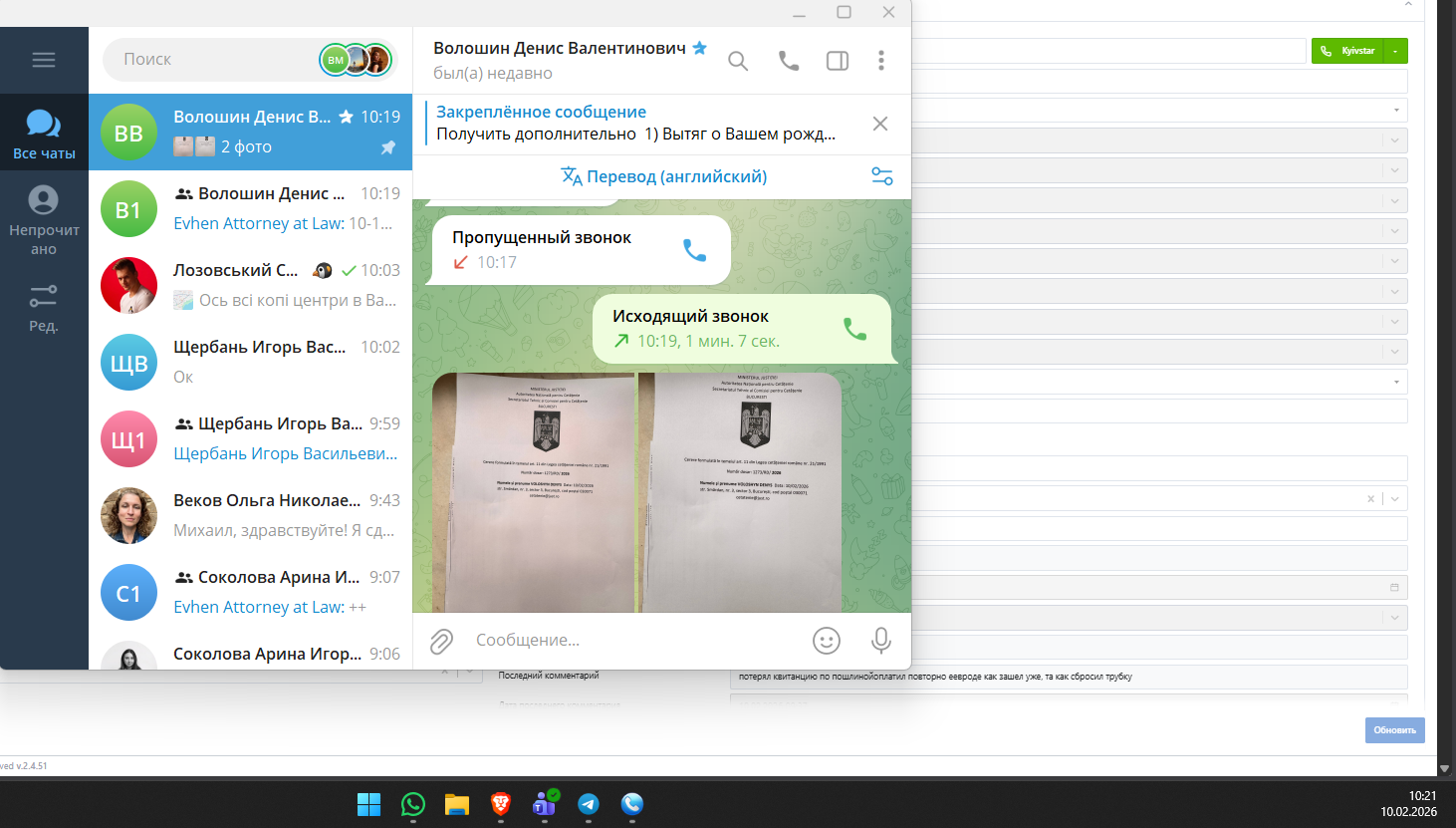Open the Telegram hamburger main menu
The width and height of the screenshot is (1456, 828).
pos(44,60)
